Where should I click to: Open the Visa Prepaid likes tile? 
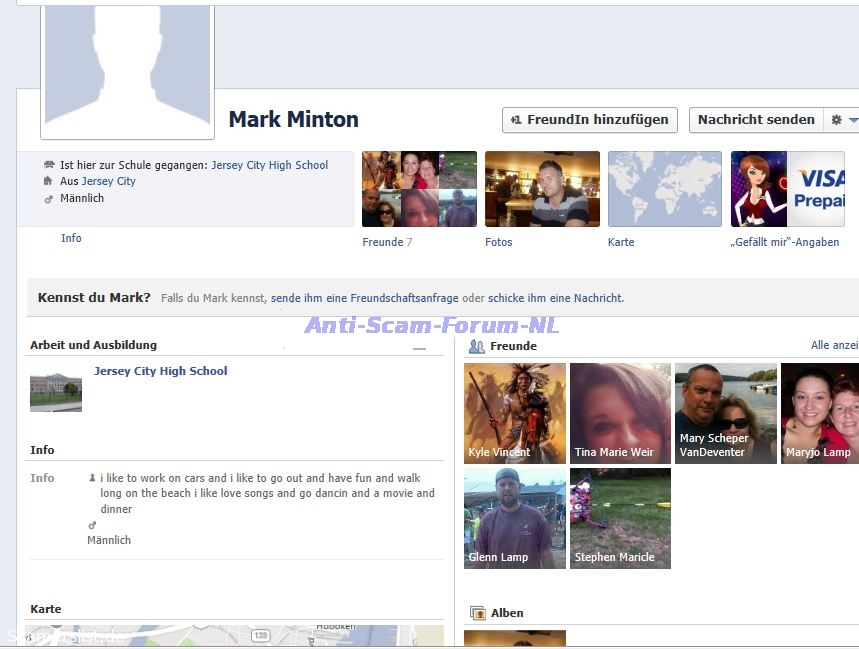(787, 189)
